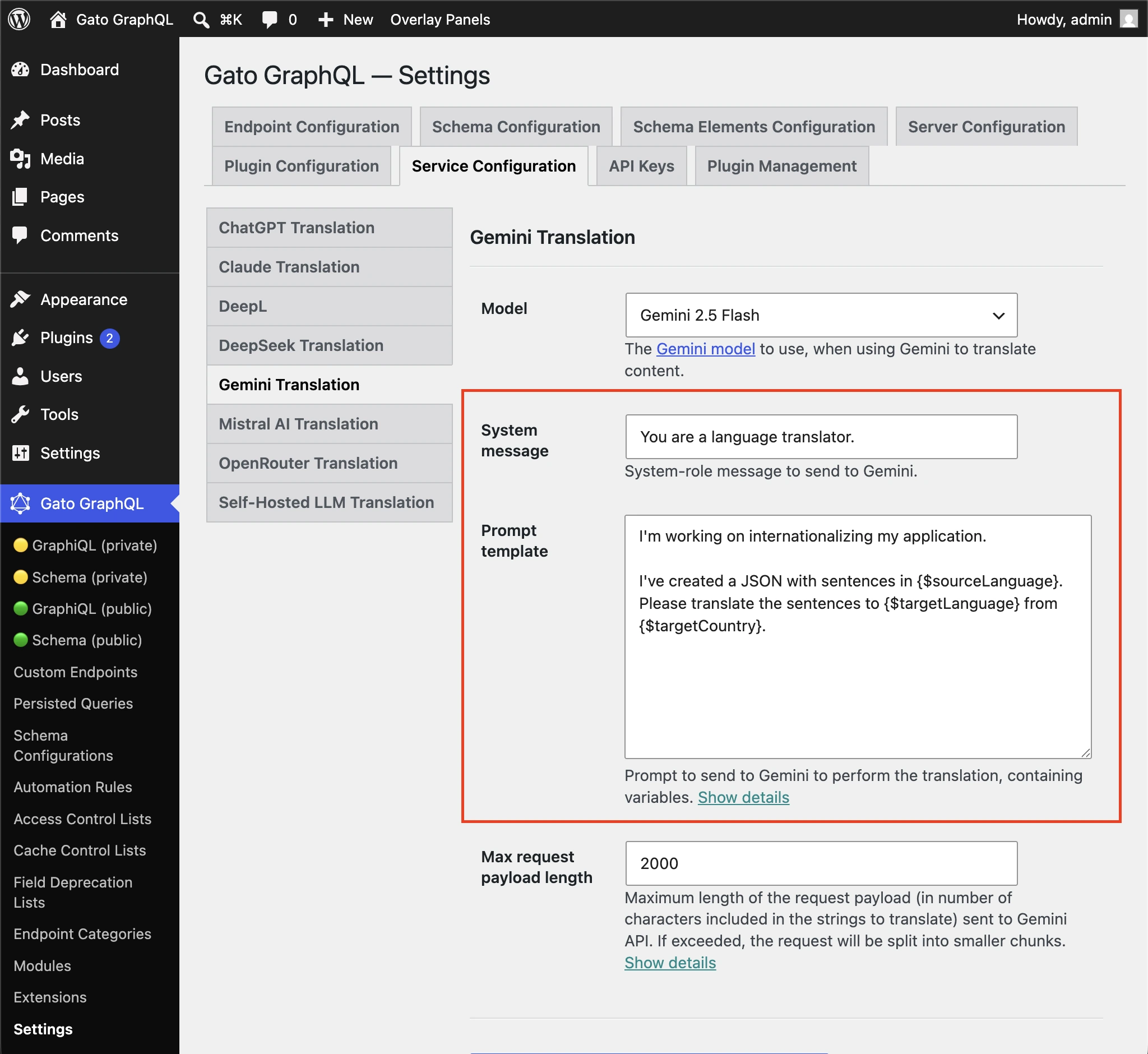Click the Pages icon in sidebar

tap(21, 197)
